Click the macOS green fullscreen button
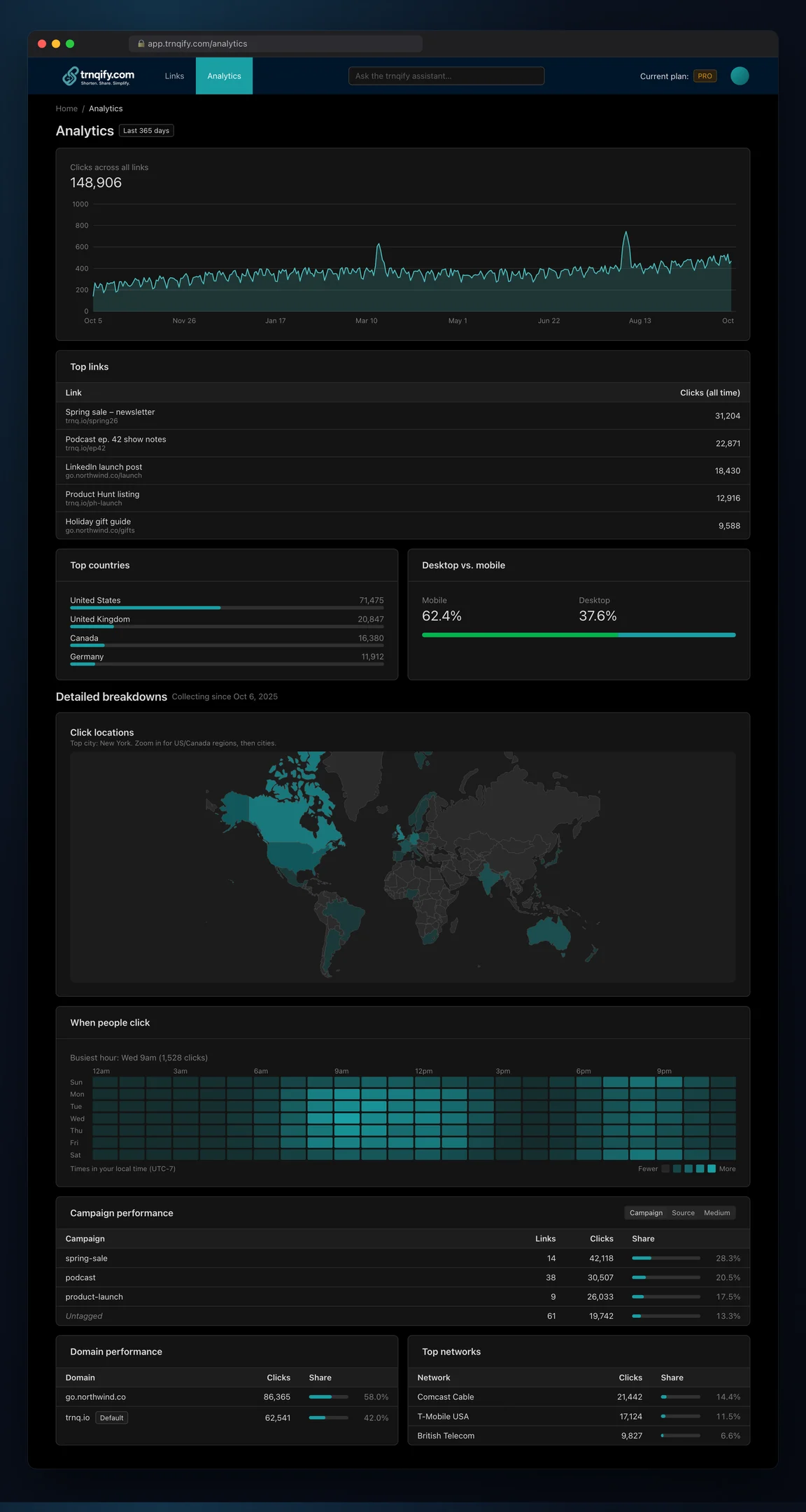The image size is (806, 1512). point(70,43)
